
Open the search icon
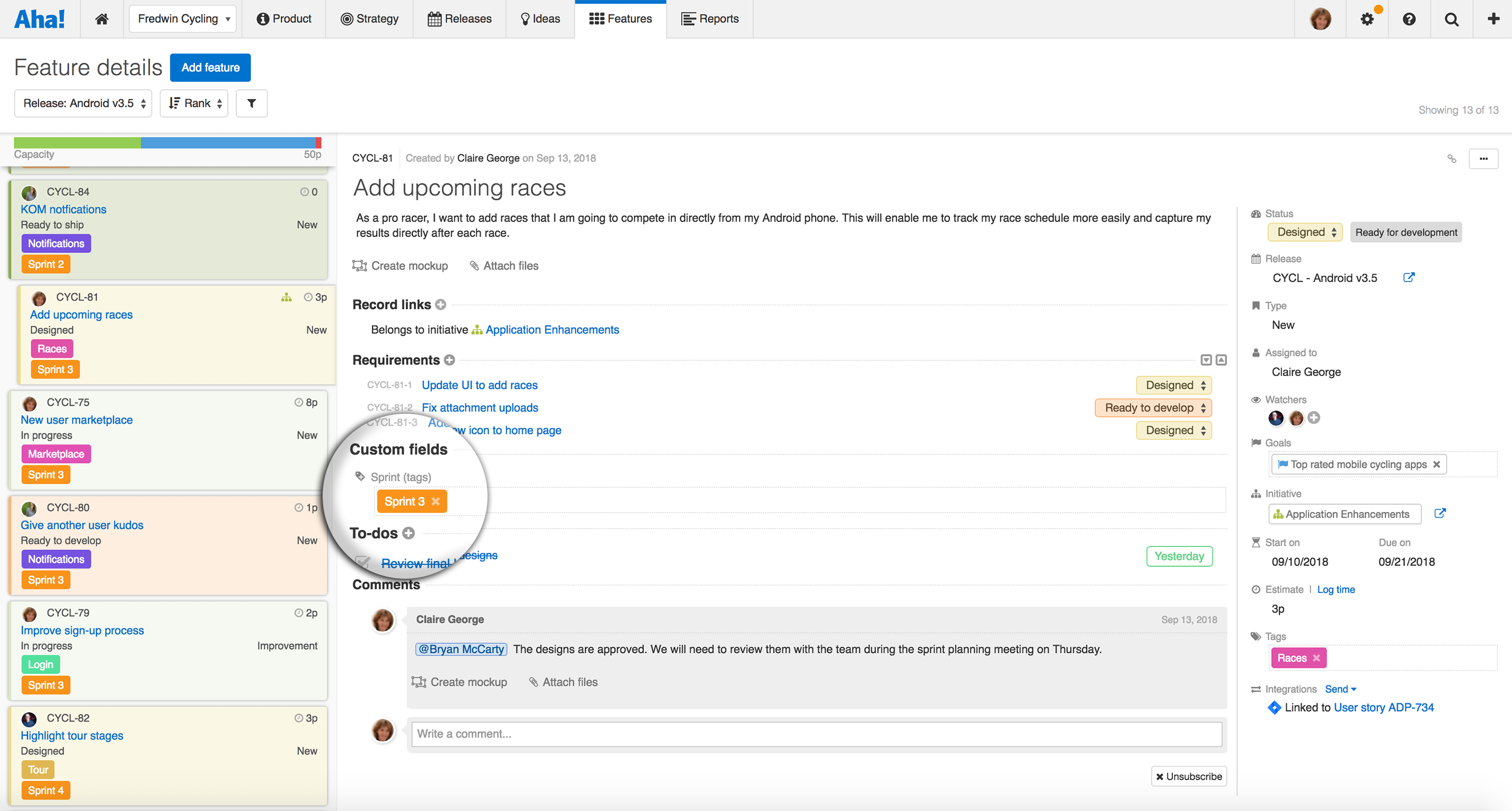pos(1451,18)
